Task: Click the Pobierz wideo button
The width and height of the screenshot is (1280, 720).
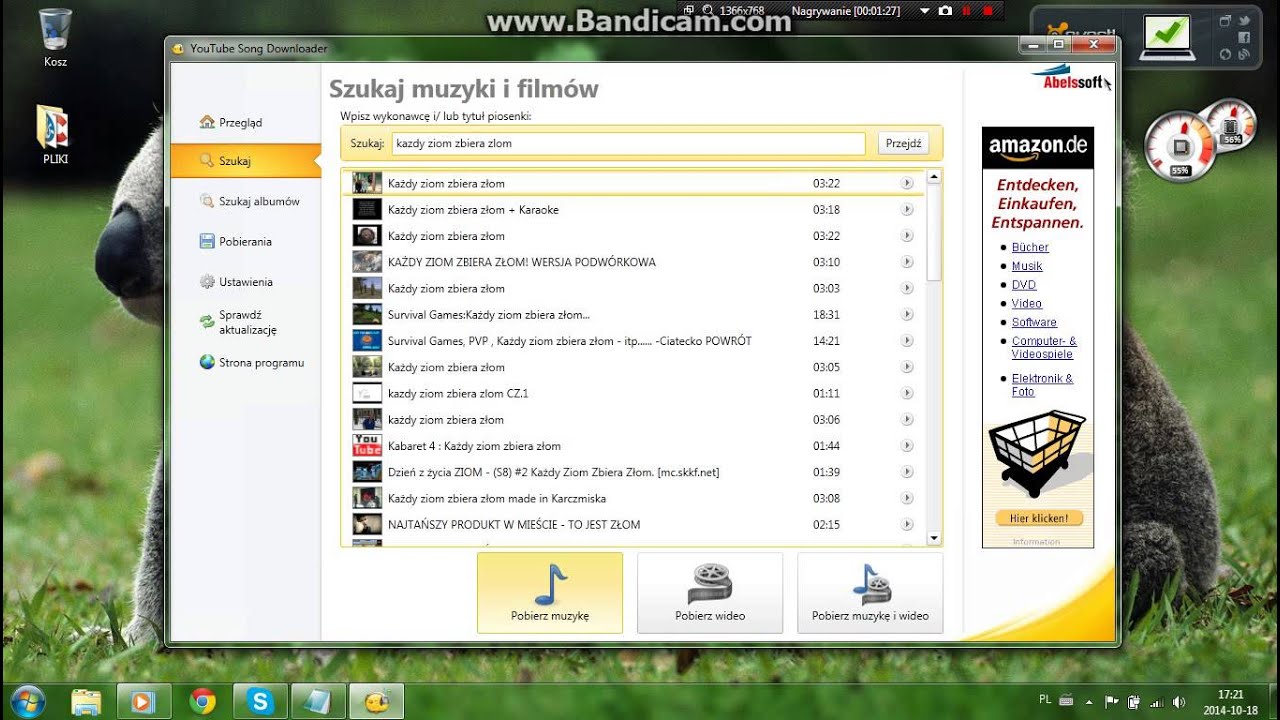Action: coord(710,593)
